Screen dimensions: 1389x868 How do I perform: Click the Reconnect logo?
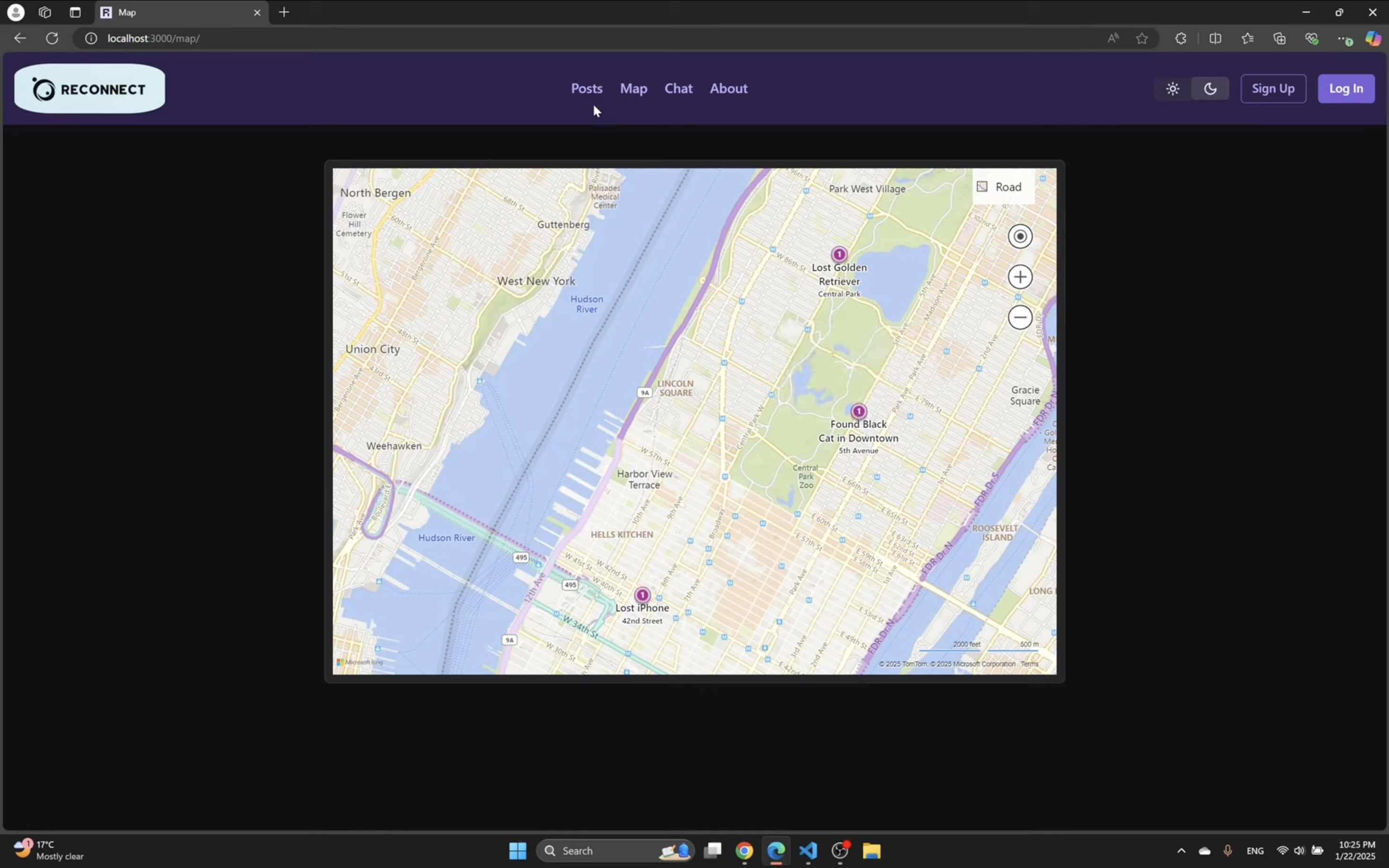pyautogui.click(x=90, y=89)
